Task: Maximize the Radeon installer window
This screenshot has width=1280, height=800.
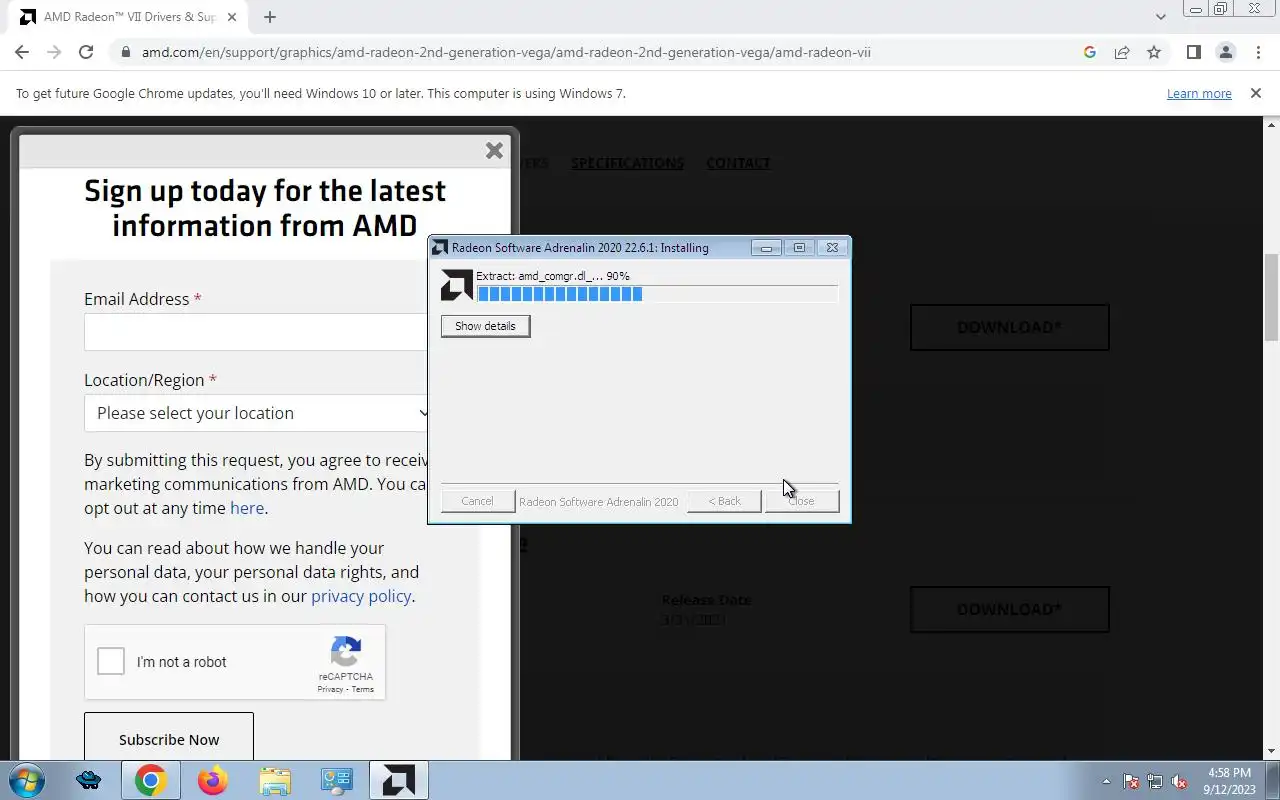Action: pyautogui.click(x=799, y=247)
